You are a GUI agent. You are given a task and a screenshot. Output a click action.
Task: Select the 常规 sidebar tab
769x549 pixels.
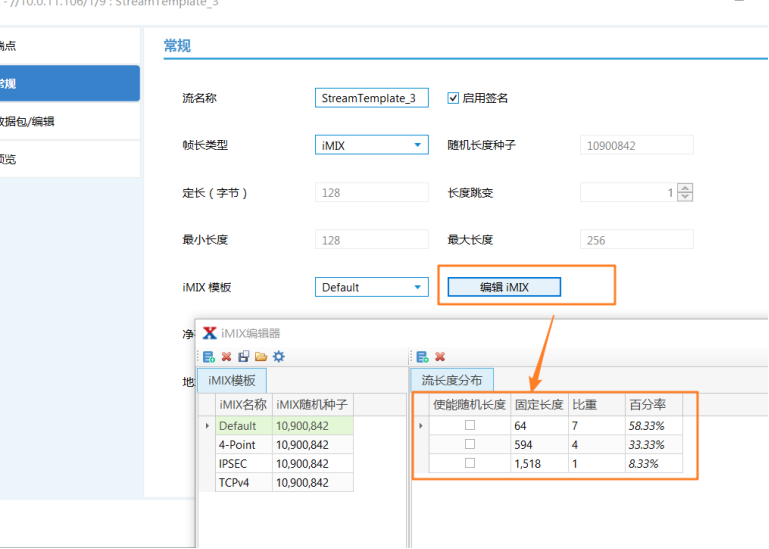tap(70, 83)
